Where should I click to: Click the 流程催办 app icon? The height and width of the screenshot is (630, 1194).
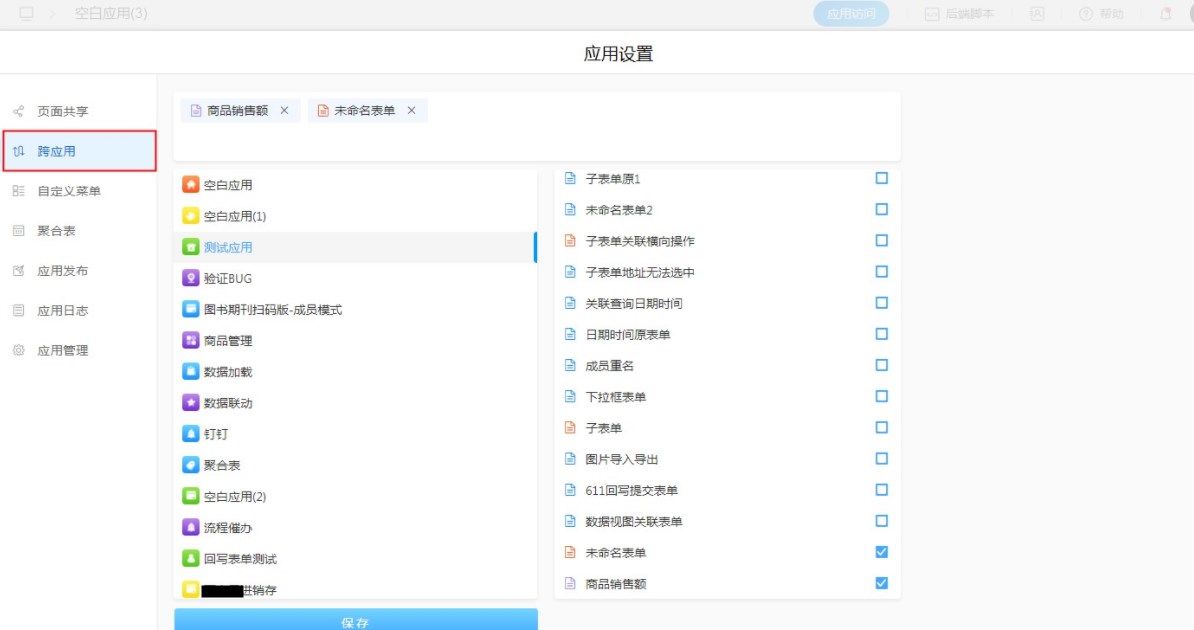[x=190, y=527]
